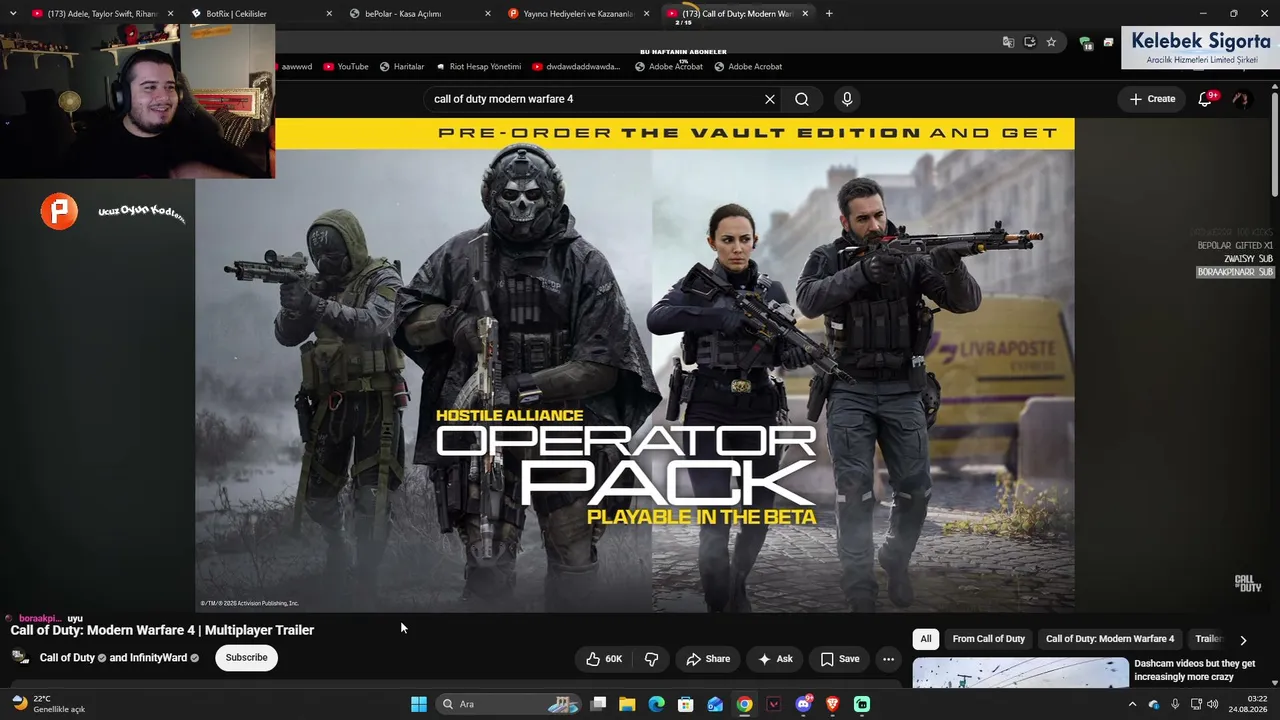Open Microsoft Store from the taskbar
1280x720 pixels.
pyautogui.click(x=686, y=704)
